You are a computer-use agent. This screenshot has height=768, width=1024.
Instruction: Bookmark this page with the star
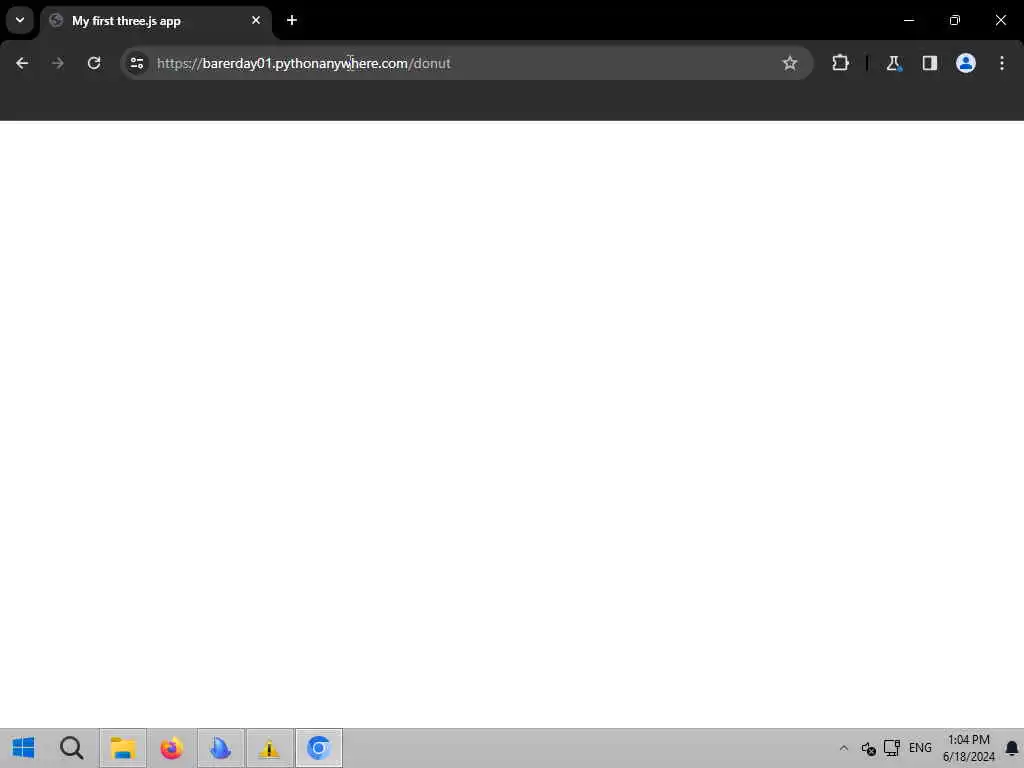coord(790,63)
